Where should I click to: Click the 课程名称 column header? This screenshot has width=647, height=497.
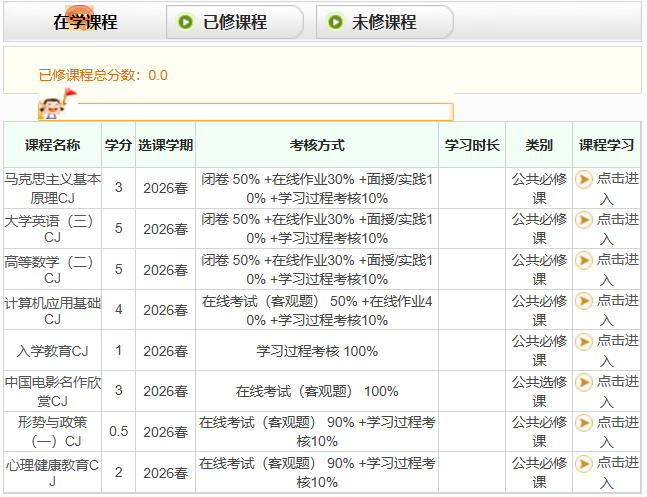(52, 145)
